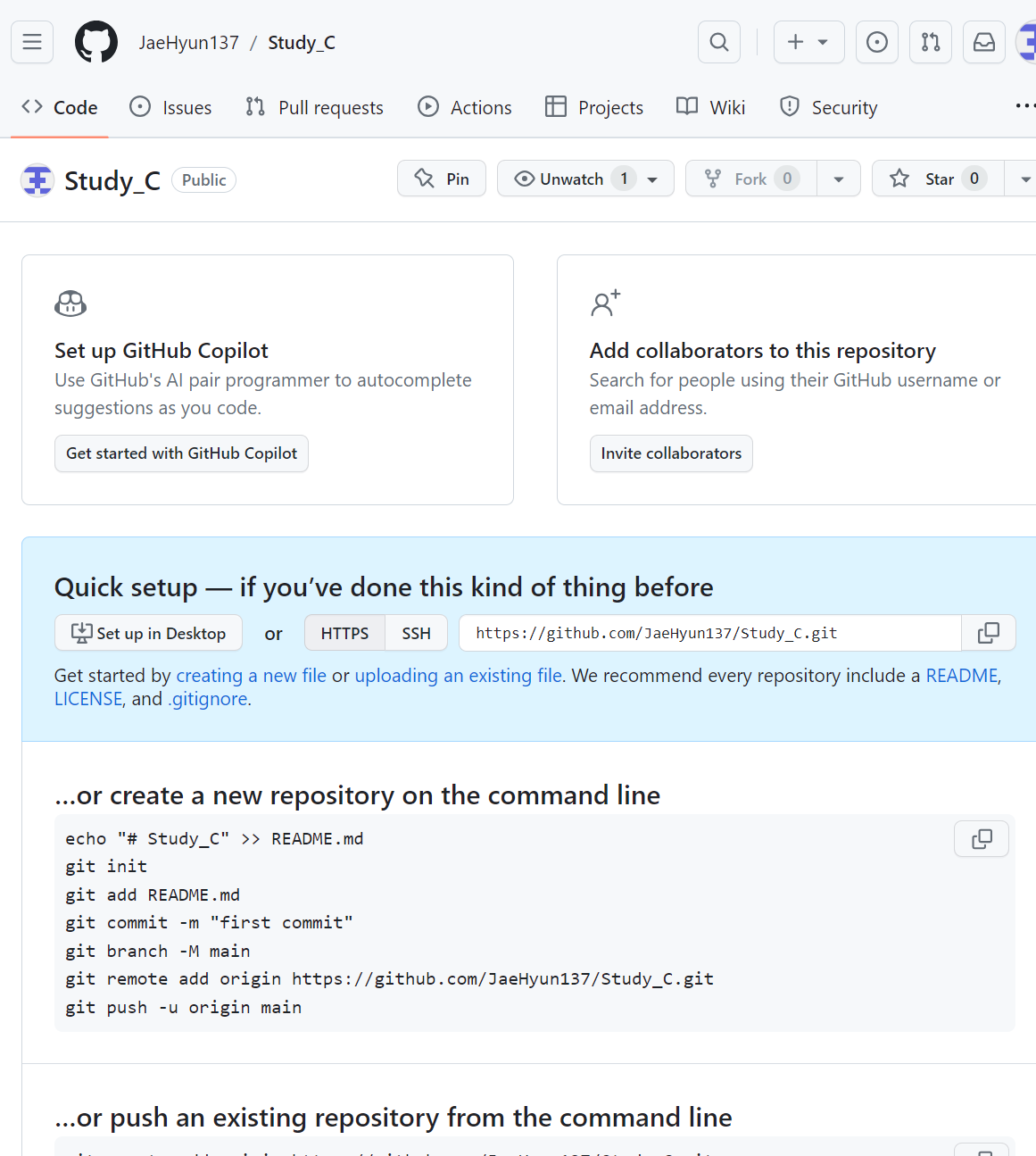Open the README link
The height and width of the screenshot is (1156, 1036).
[962, 676]
